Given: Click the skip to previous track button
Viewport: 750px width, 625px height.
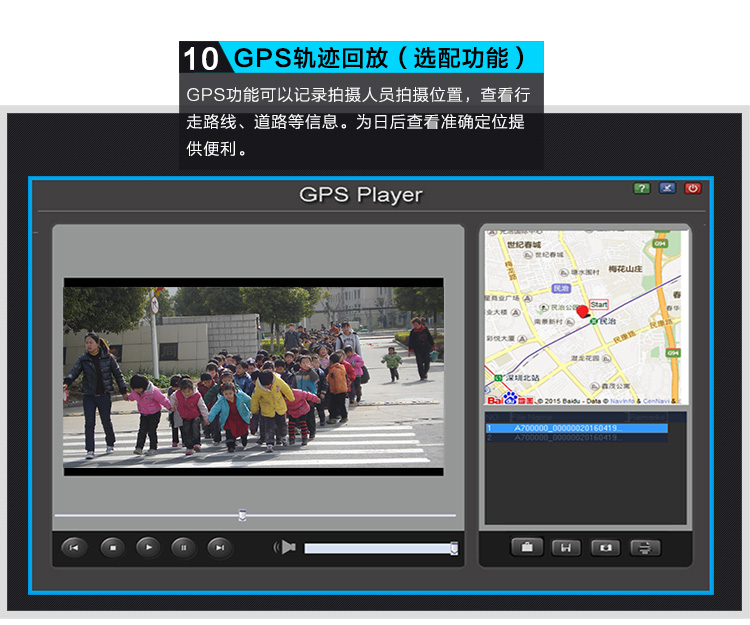Looking at the screenshot, I should point(75,547).
